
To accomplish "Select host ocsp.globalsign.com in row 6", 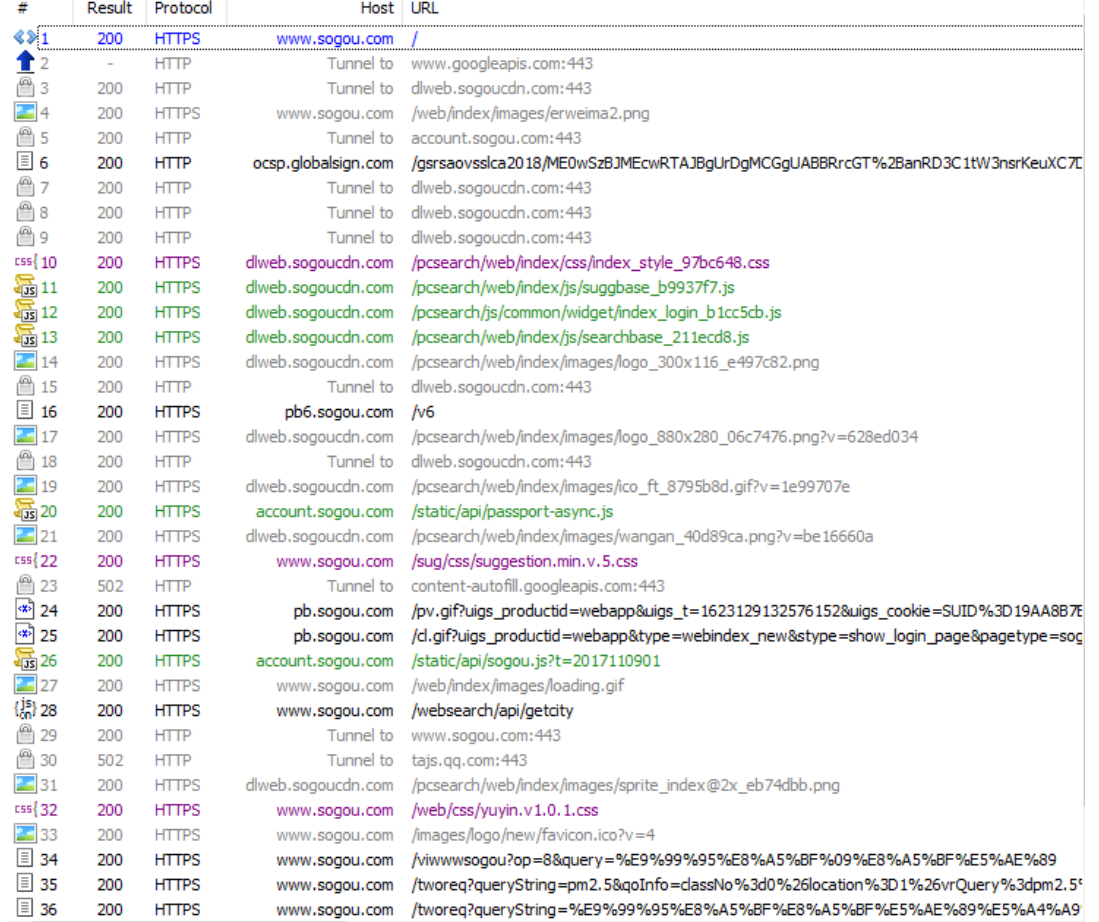I will pyautogui.click(x=323, y=163).
